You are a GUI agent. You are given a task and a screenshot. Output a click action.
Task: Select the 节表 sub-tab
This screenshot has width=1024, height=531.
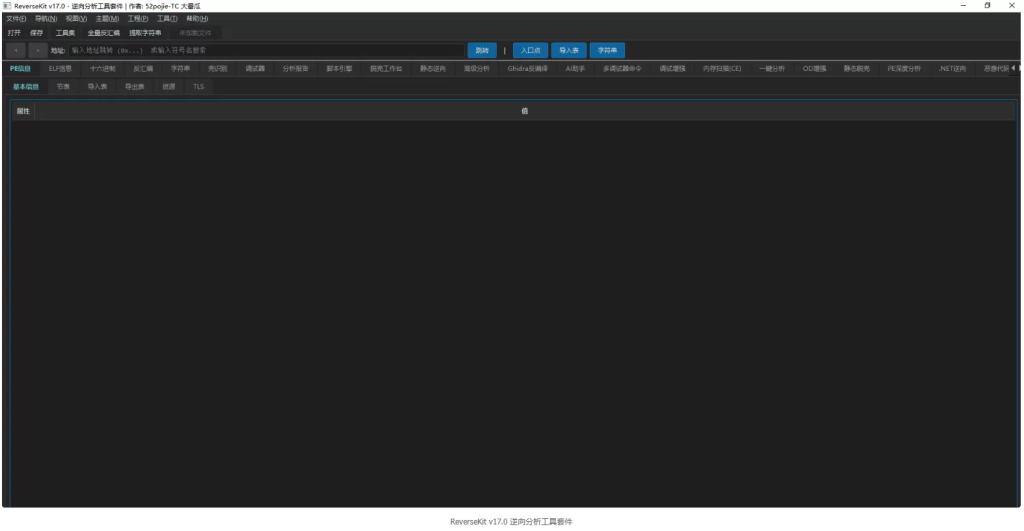click(x=63, y=87)
